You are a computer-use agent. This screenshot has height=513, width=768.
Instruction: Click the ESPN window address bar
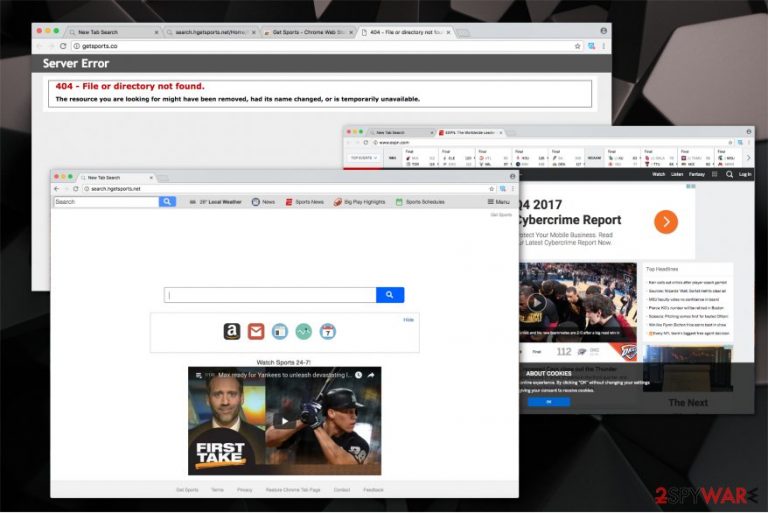tap(553, 143)
